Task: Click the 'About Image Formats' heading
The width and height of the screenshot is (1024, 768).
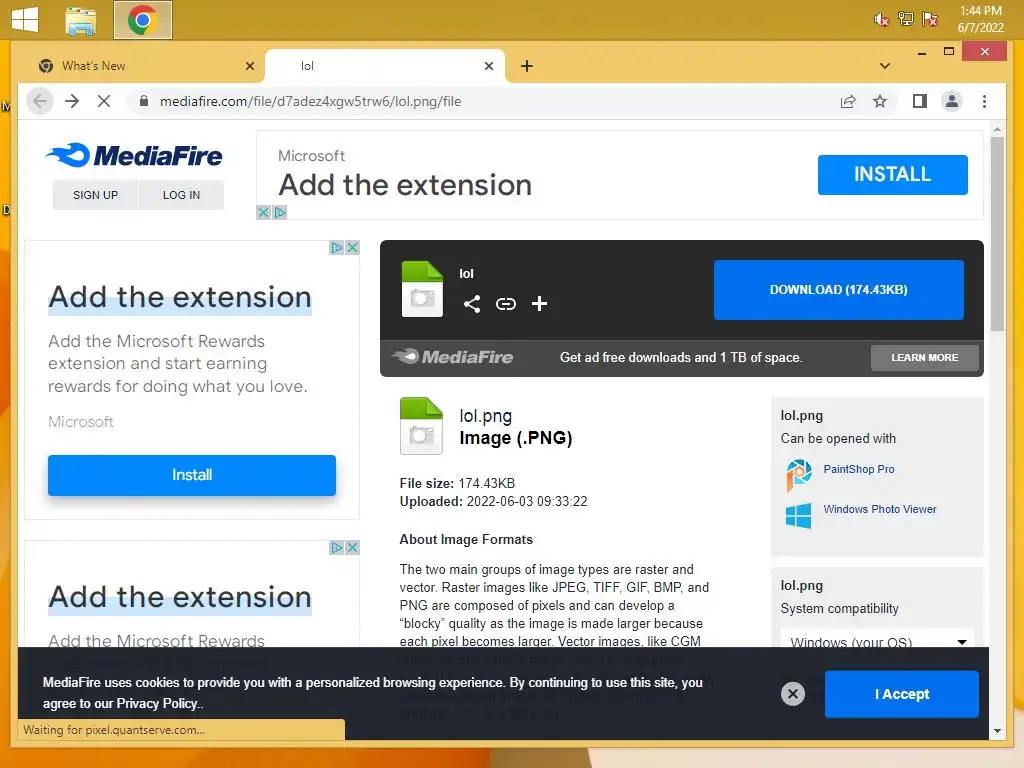Action: tap(466, 539)
